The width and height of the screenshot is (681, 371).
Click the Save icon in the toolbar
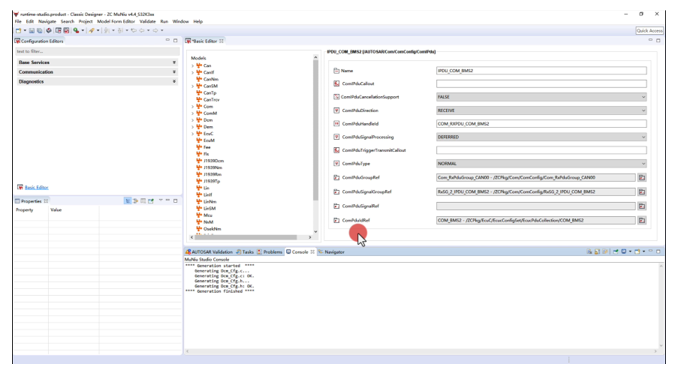pyautogui.click(x=32, y=30)
